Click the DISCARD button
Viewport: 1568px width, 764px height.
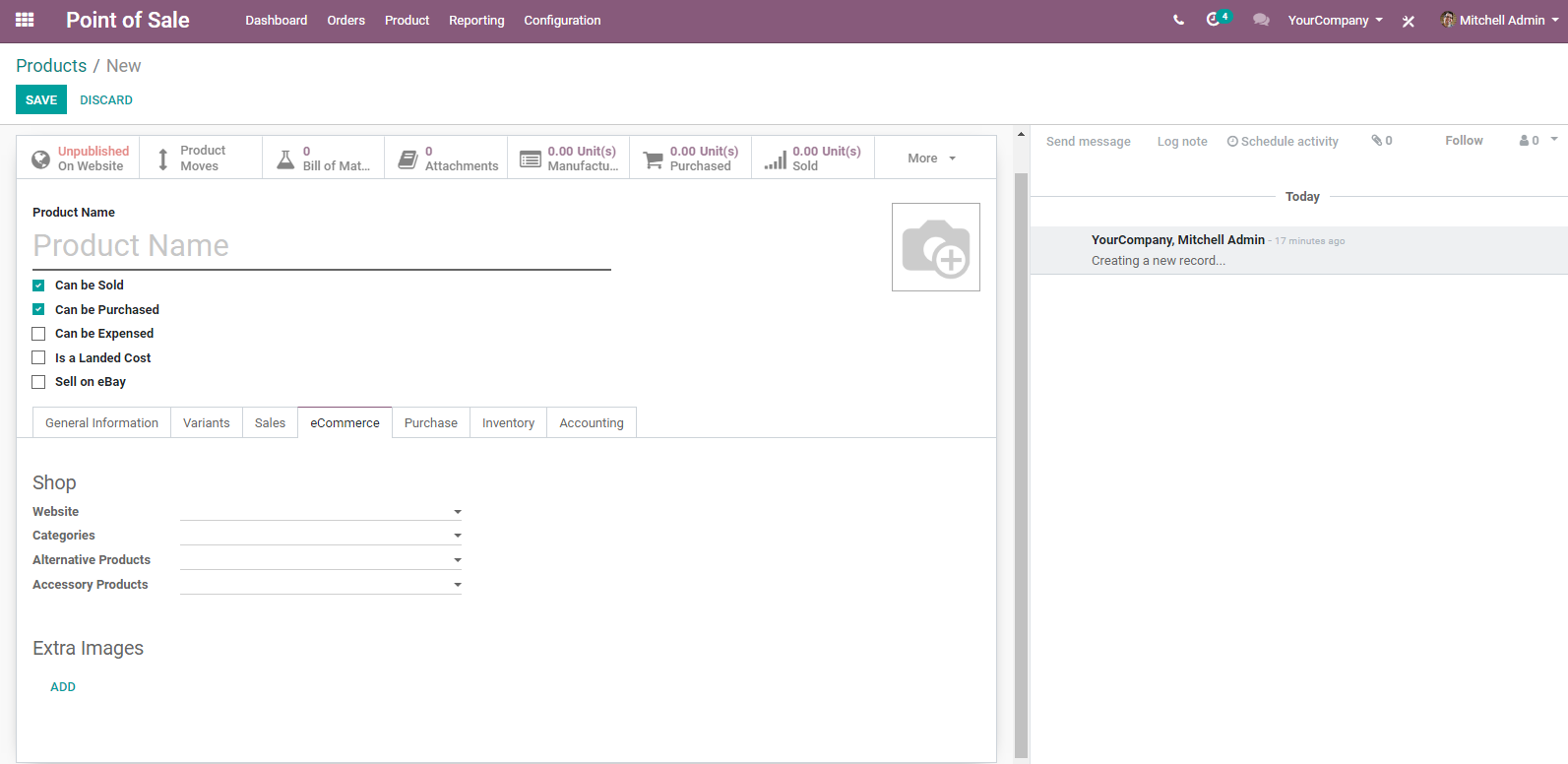[x=106, y=99]
